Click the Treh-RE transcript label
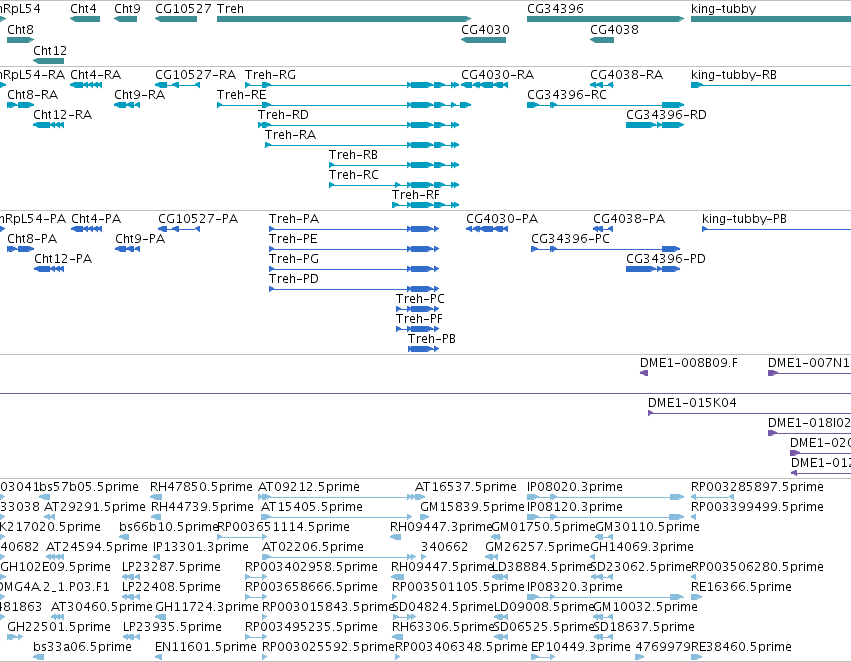Viewport: 851px width, 662px height. 242,94
